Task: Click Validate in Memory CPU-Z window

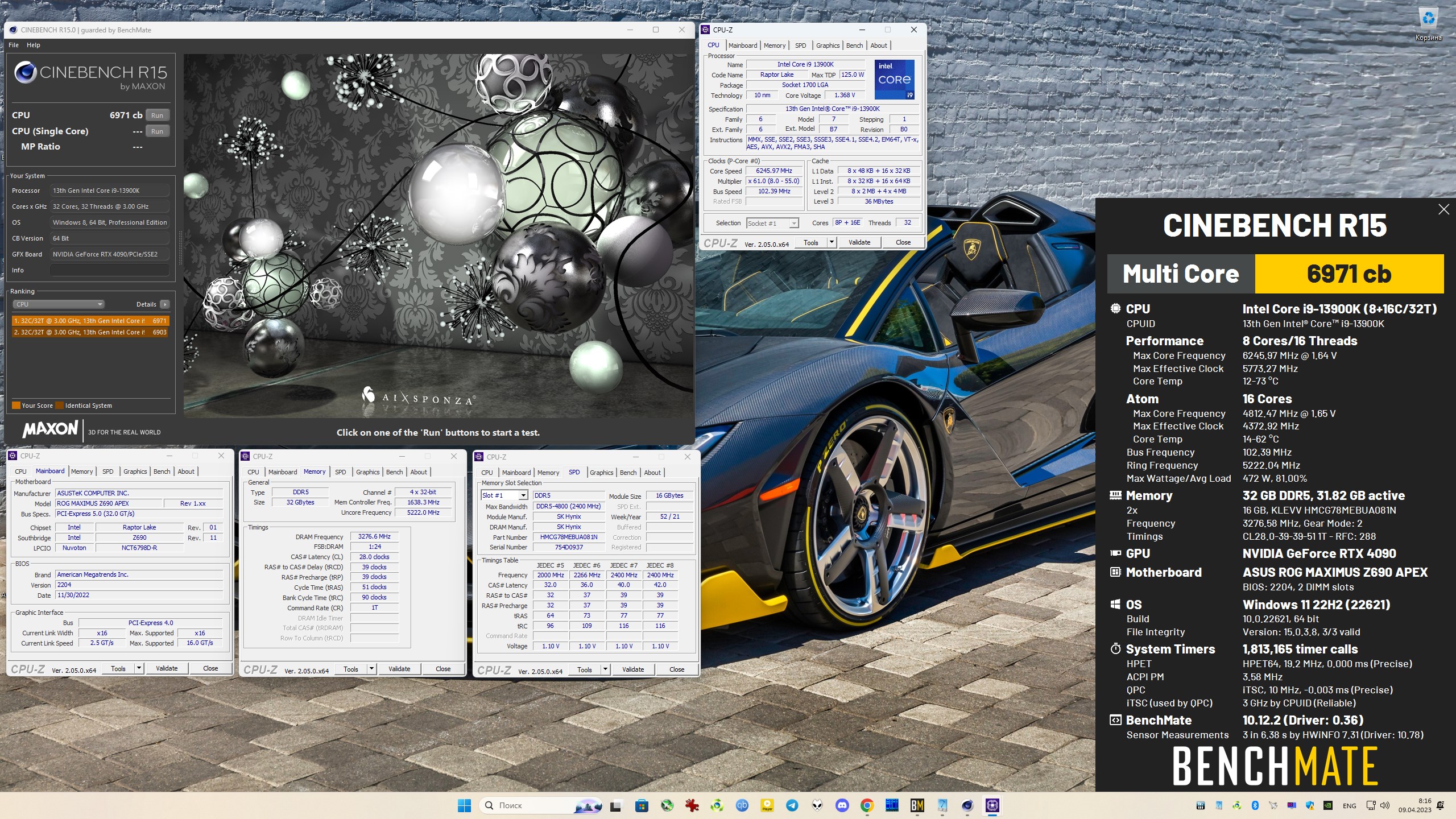Action: click(x=399, y=669)
